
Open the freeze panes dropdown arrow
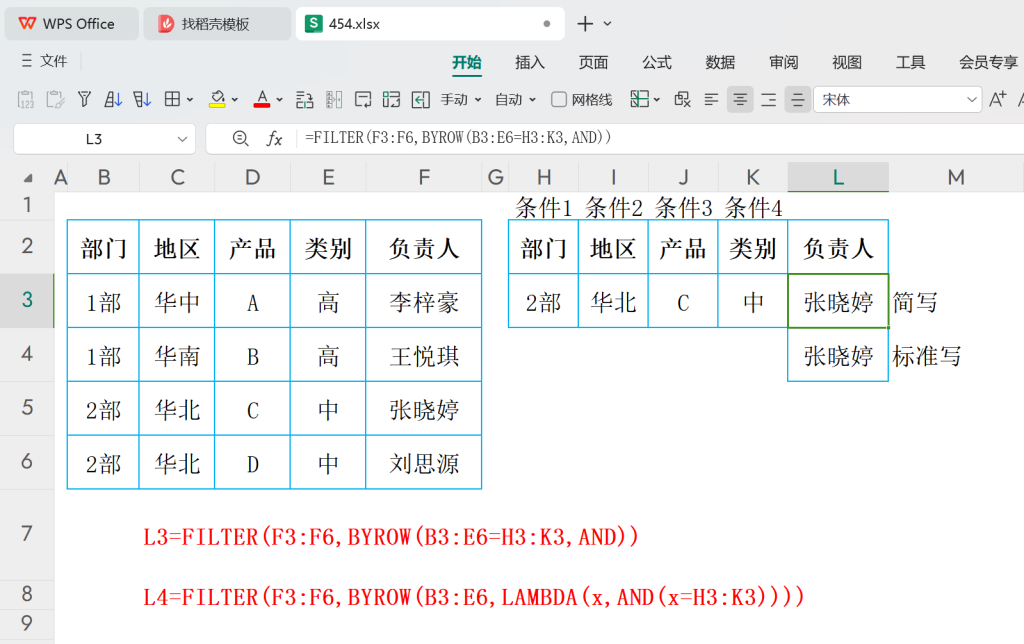pyautogui.click(x=657, y=100)
